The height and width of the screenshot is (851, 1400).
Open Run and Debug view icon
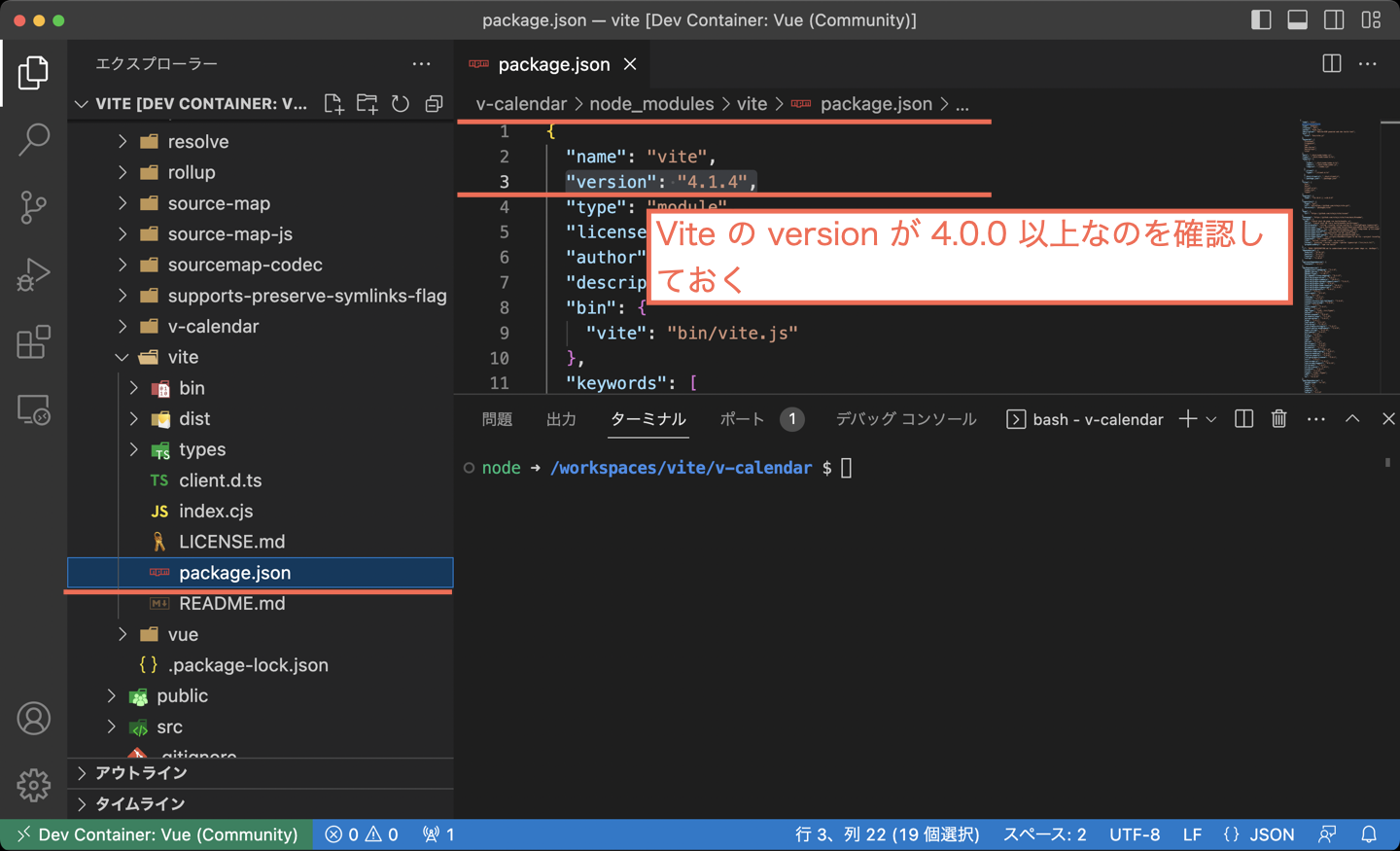pyautogui.click(x=33, y=274)
